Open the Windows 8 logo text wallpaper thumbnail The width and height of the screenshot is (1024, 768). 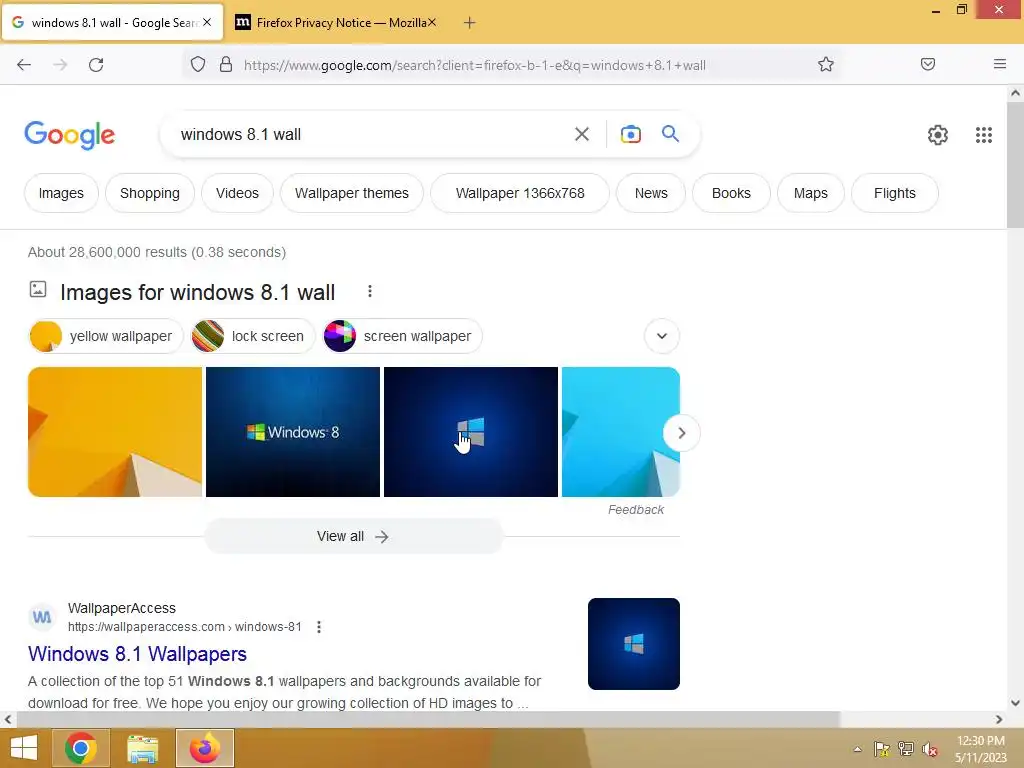(x=293, y=432)
